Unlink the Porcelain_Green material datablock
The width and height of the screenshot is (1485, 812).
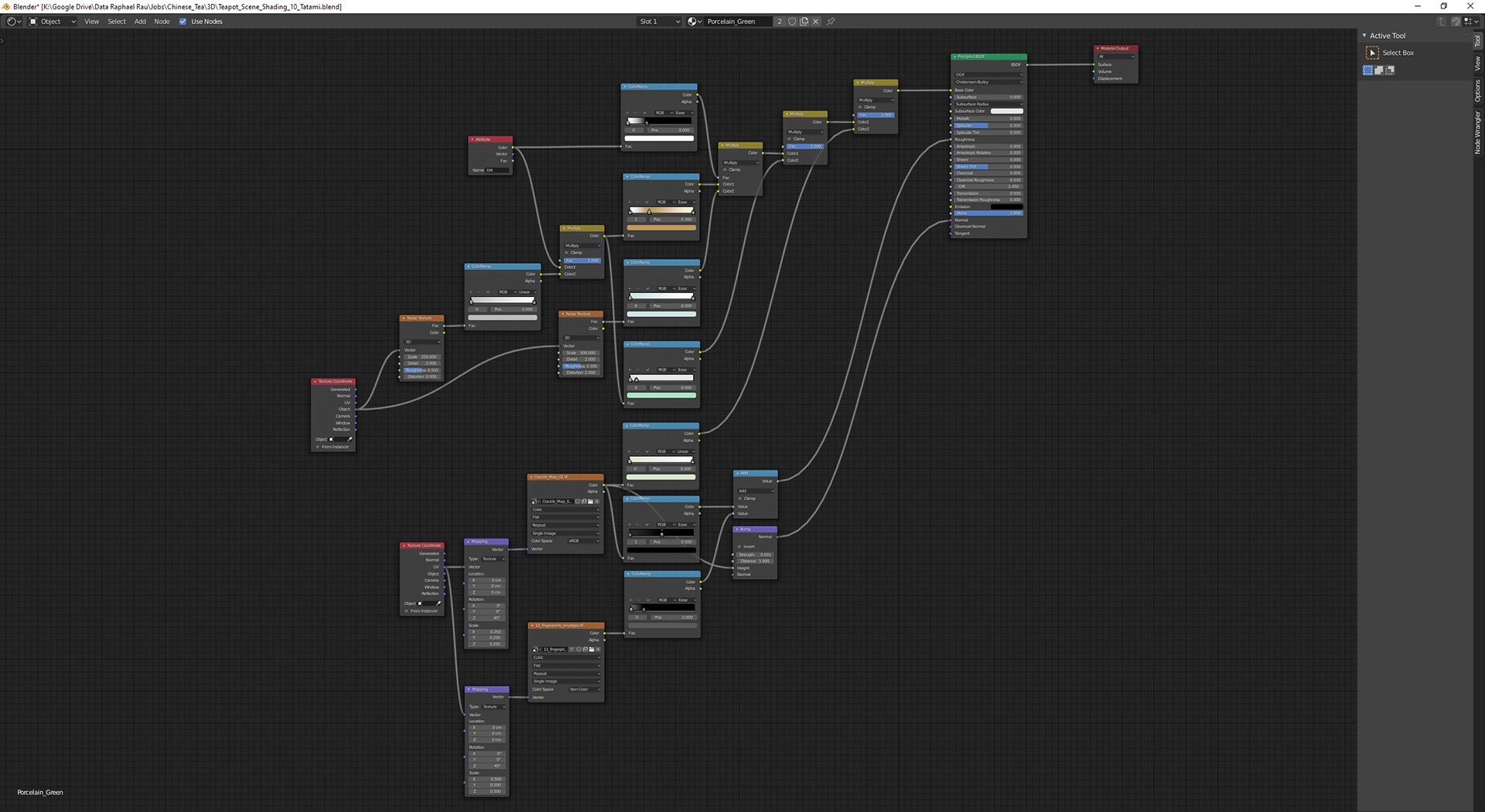815,22
